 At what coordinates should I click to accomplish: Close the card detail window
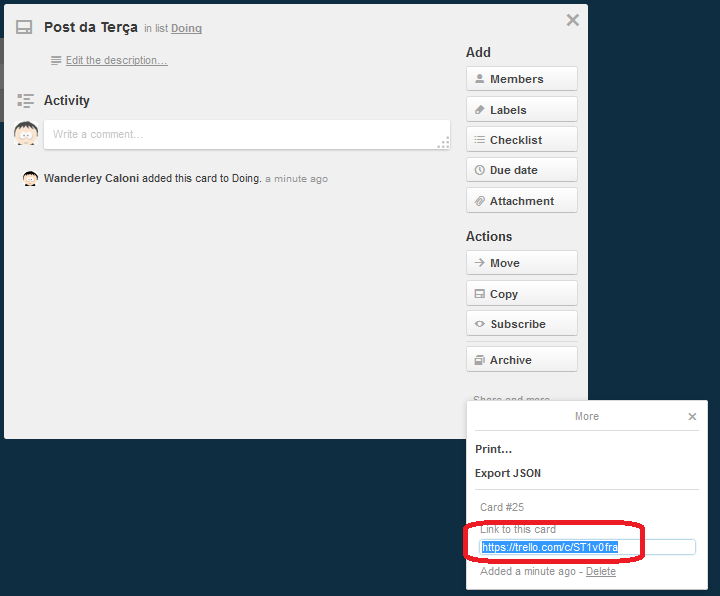coord(572,20)
